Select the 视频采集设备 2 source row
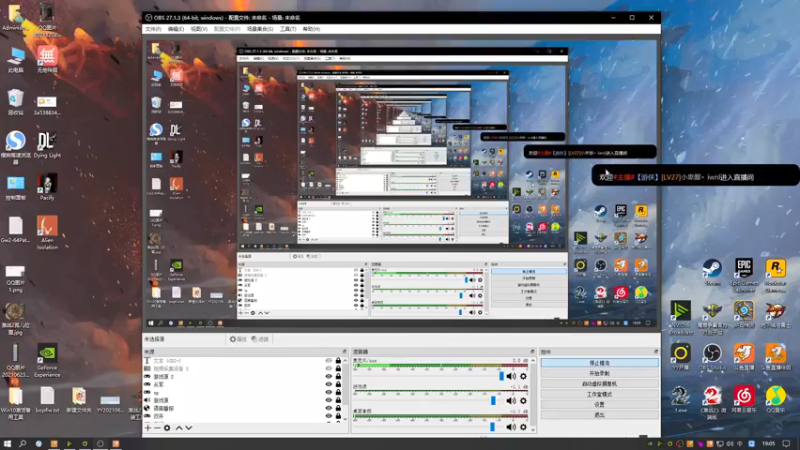Viewport: 800px width, 450px height. [243, 368]
